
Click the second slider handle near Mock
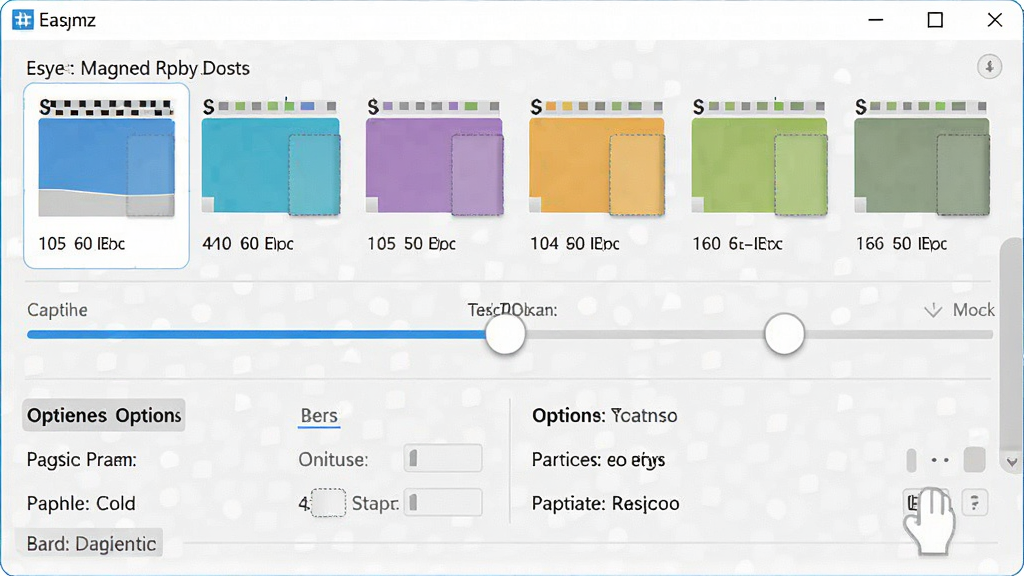coord(784,334)
